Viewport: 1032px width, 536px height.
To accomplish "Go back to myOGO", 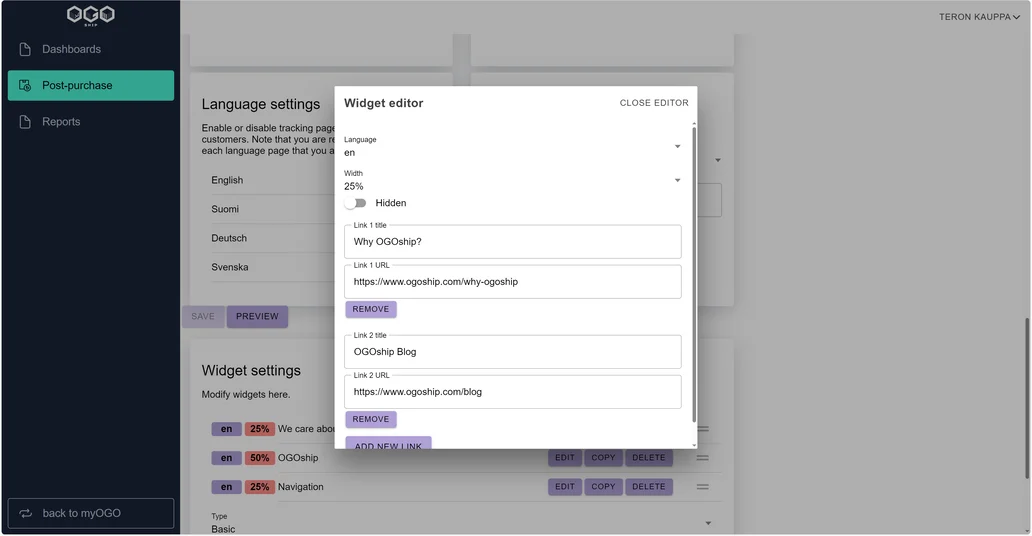I will point(91,514).
